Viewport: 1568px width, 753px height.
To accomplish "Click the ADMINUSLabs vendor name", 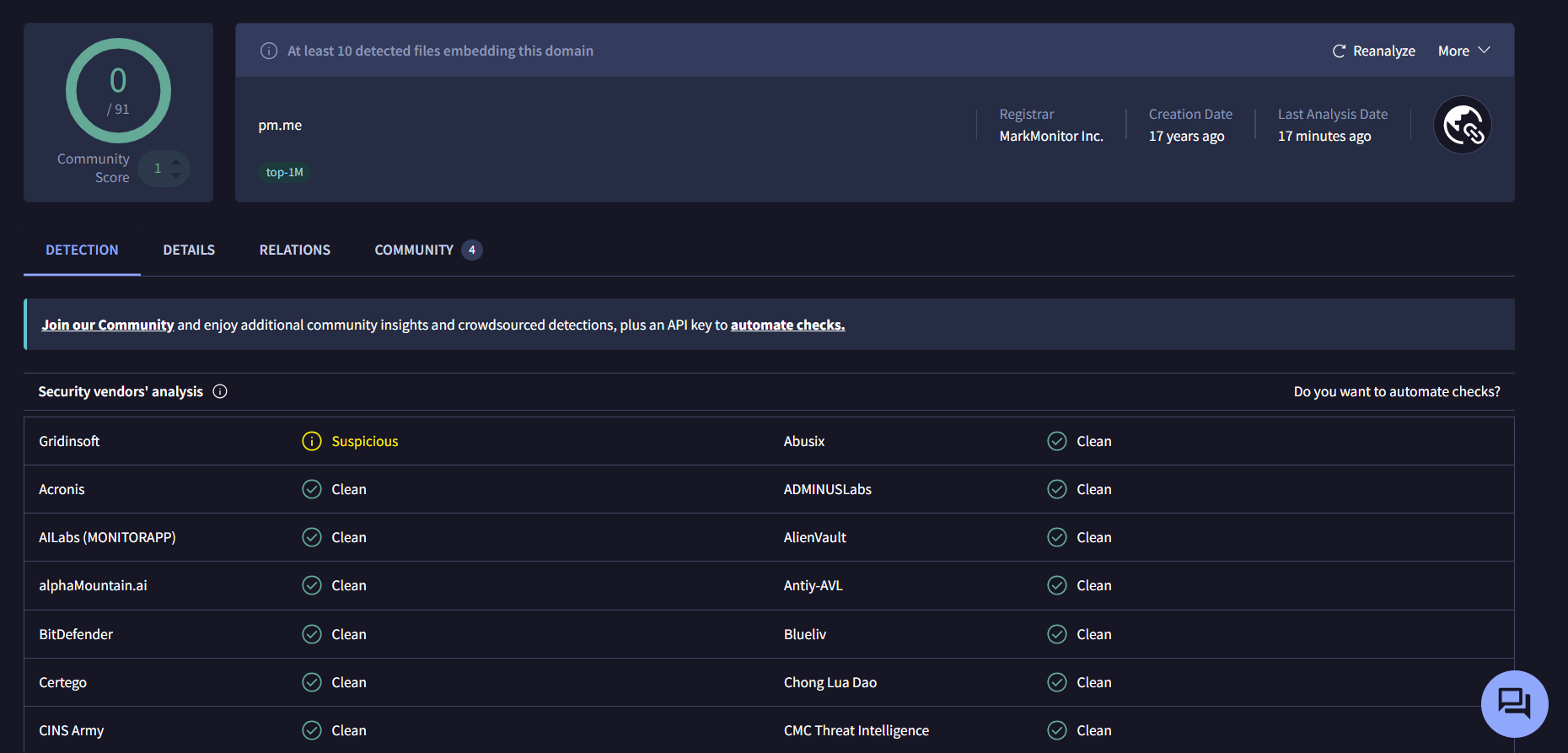I will tap(828, 489).
